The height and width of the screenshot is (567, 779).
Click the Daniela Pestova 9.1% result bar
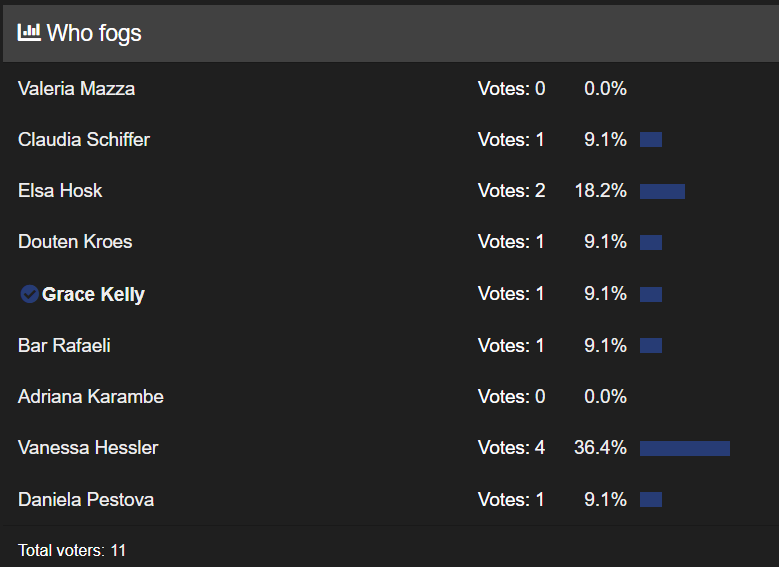click(x=651, y=499)
